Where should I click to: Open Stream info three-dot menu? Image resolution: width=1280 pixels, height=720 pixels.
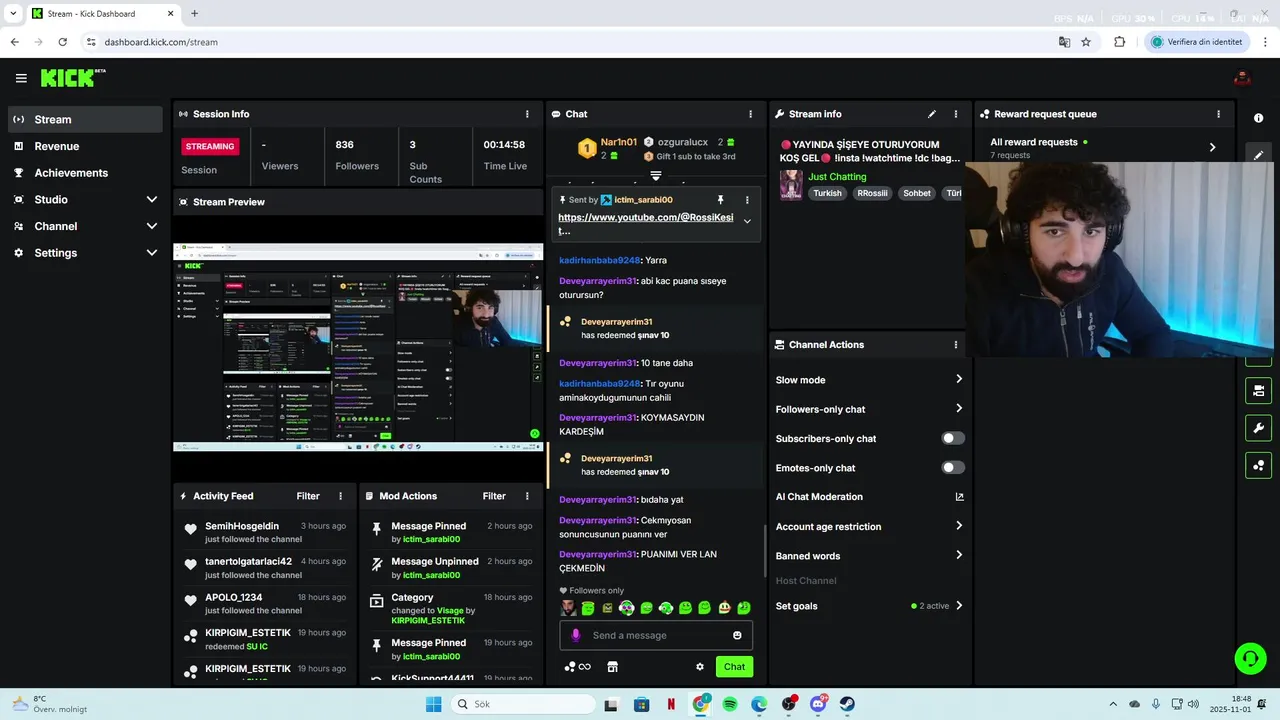[956, 114]
